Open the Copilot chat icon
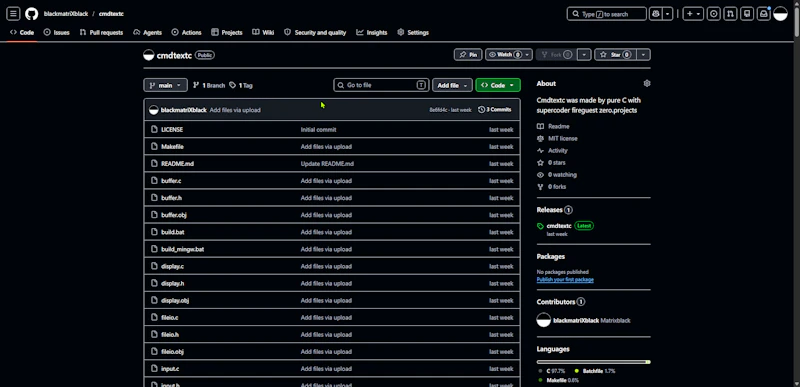Viewport: 800px width, 387px height. tap(656, 14)
